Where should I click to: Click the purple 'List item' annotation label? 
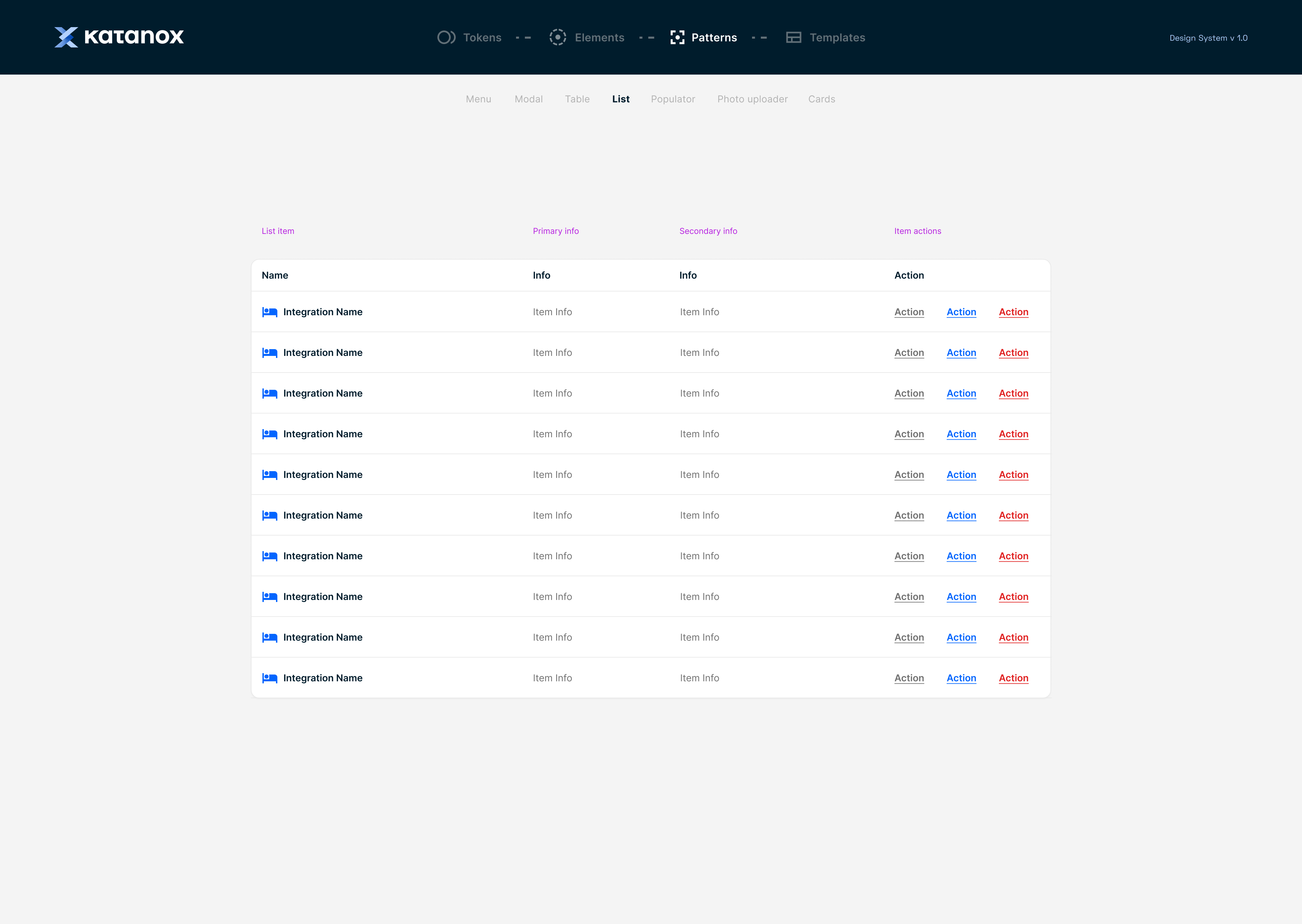278,231
